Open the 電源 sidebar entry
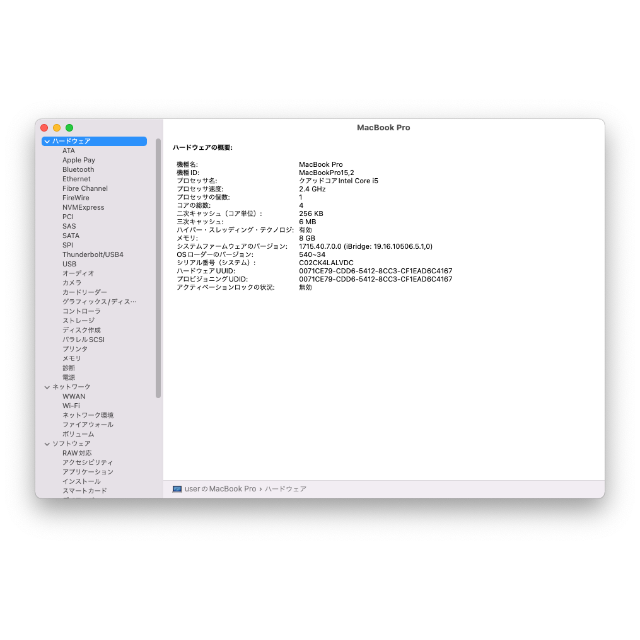Screen dimensions: 640x640 click(x=68, y=377)
